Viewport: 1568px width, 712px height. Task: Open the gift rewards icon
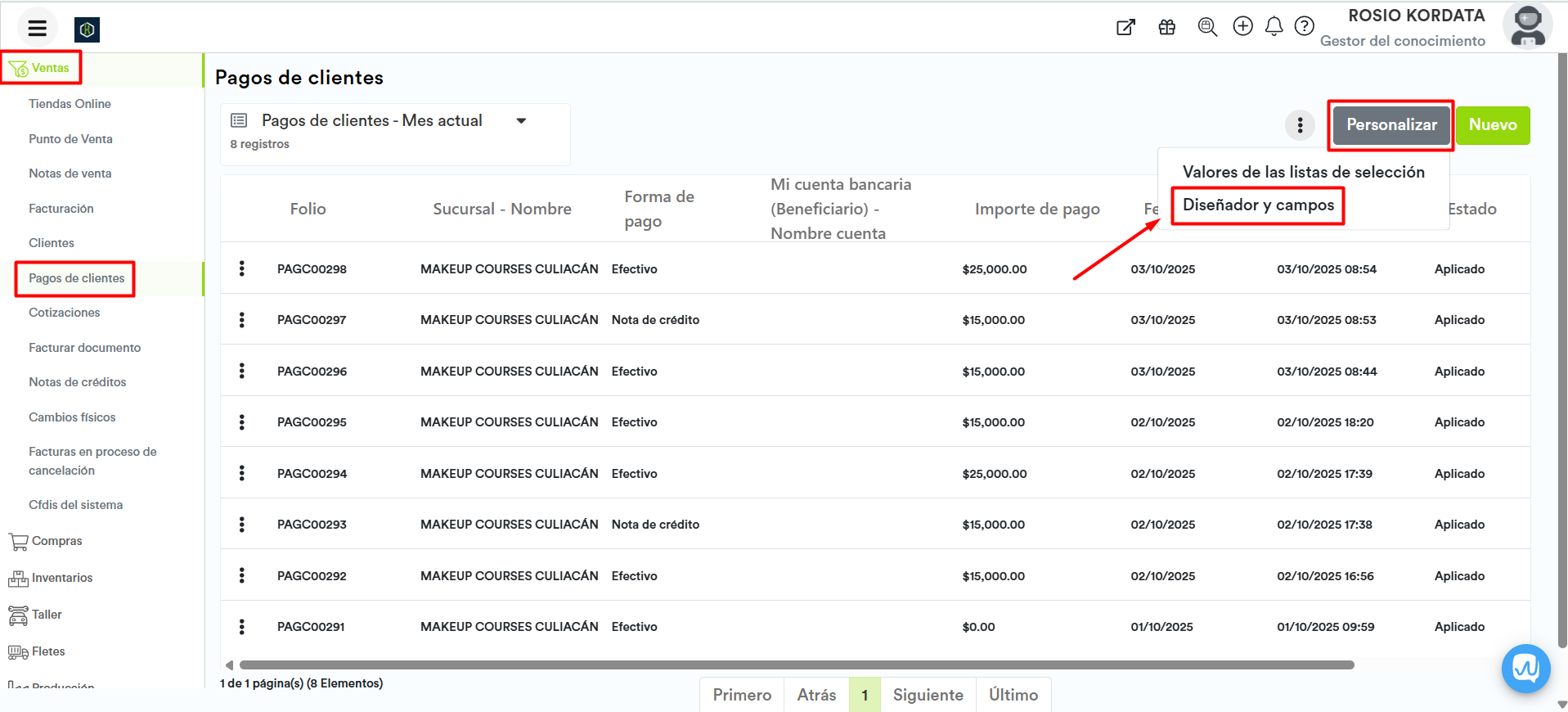pos(1166,27)
